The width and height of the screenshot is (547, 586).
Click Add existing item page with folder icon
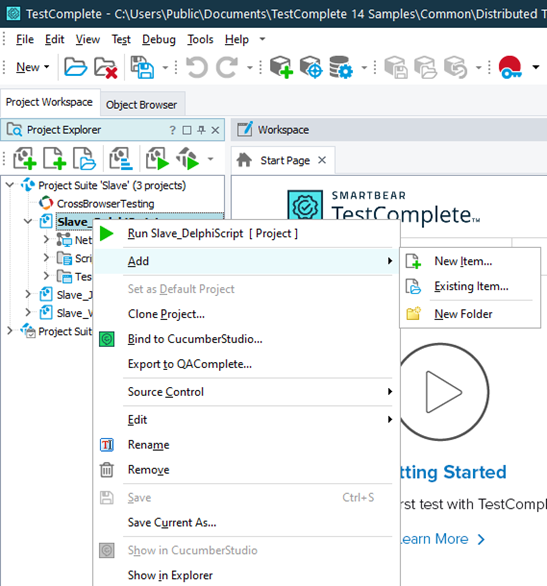tap(84, 158)
